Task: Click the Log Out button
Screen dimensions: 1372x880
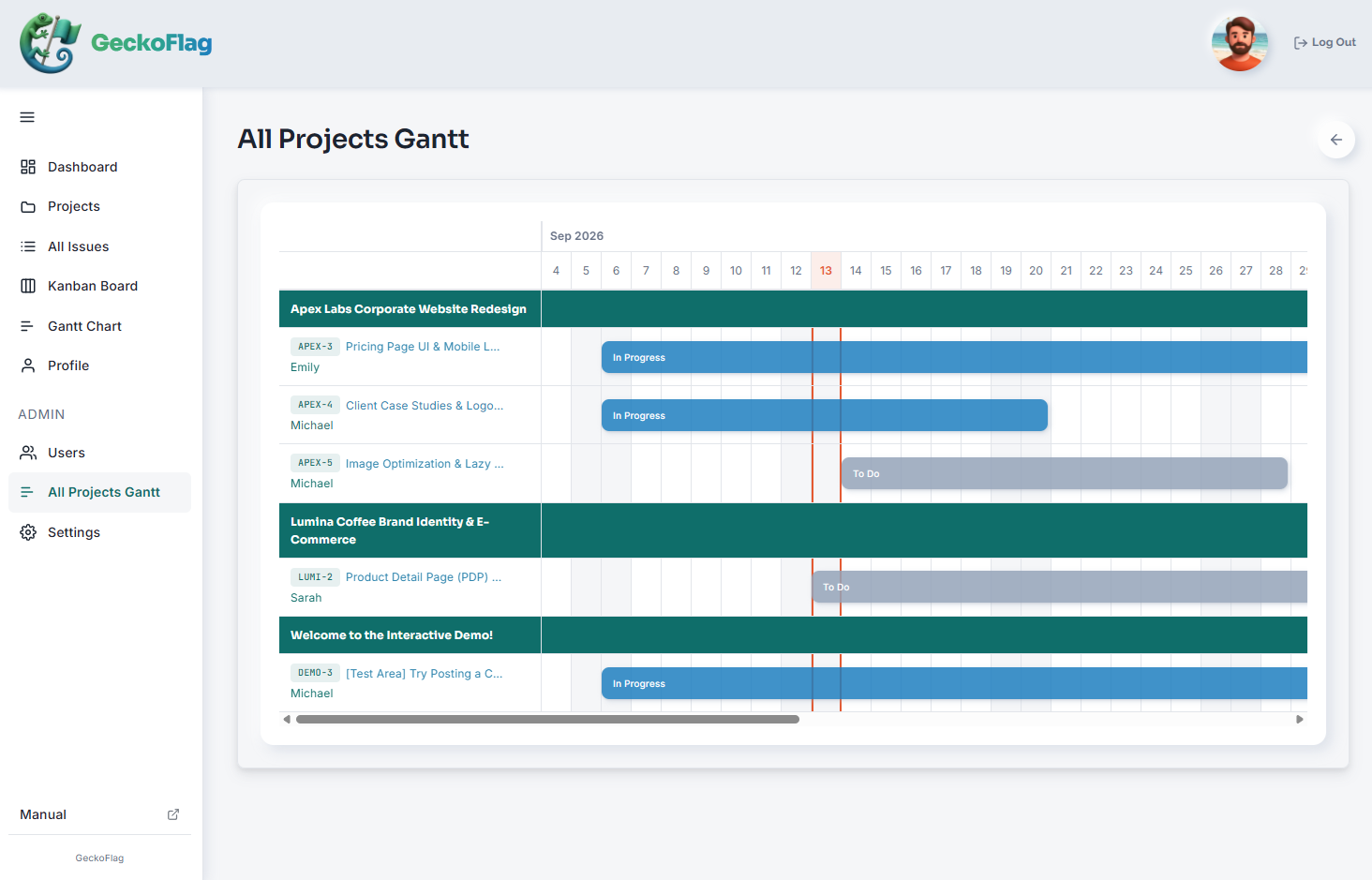Action: [x=1325, y=42]
